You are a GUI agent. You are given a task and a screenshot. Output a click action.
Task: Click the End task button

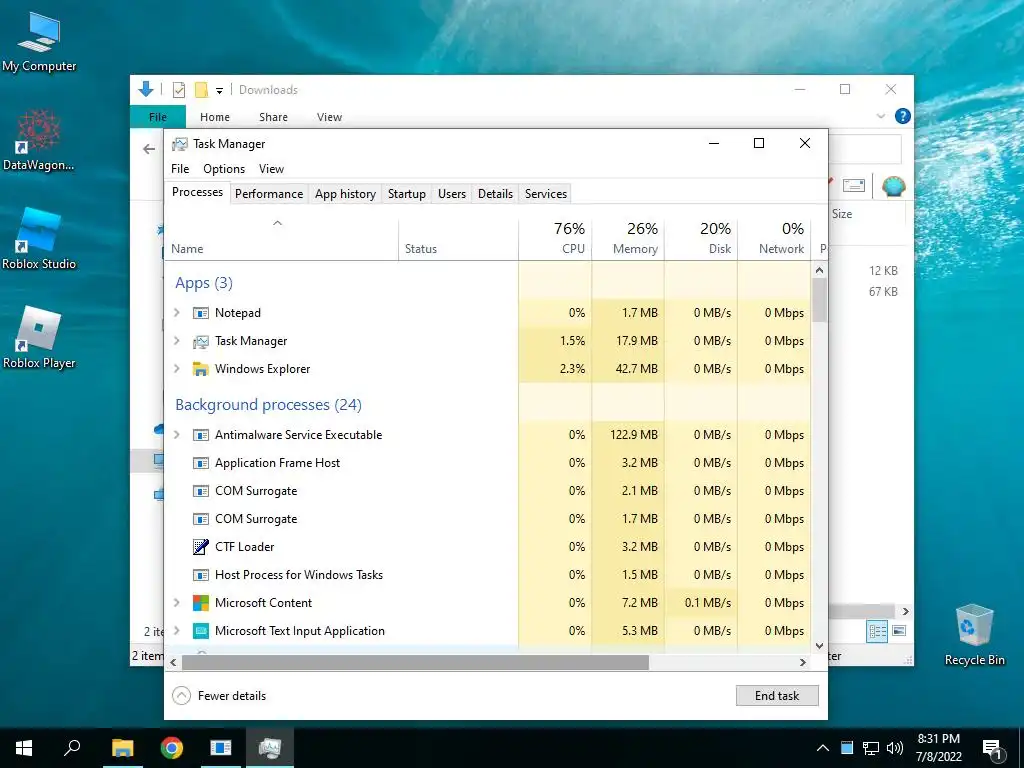coord(777,696)
